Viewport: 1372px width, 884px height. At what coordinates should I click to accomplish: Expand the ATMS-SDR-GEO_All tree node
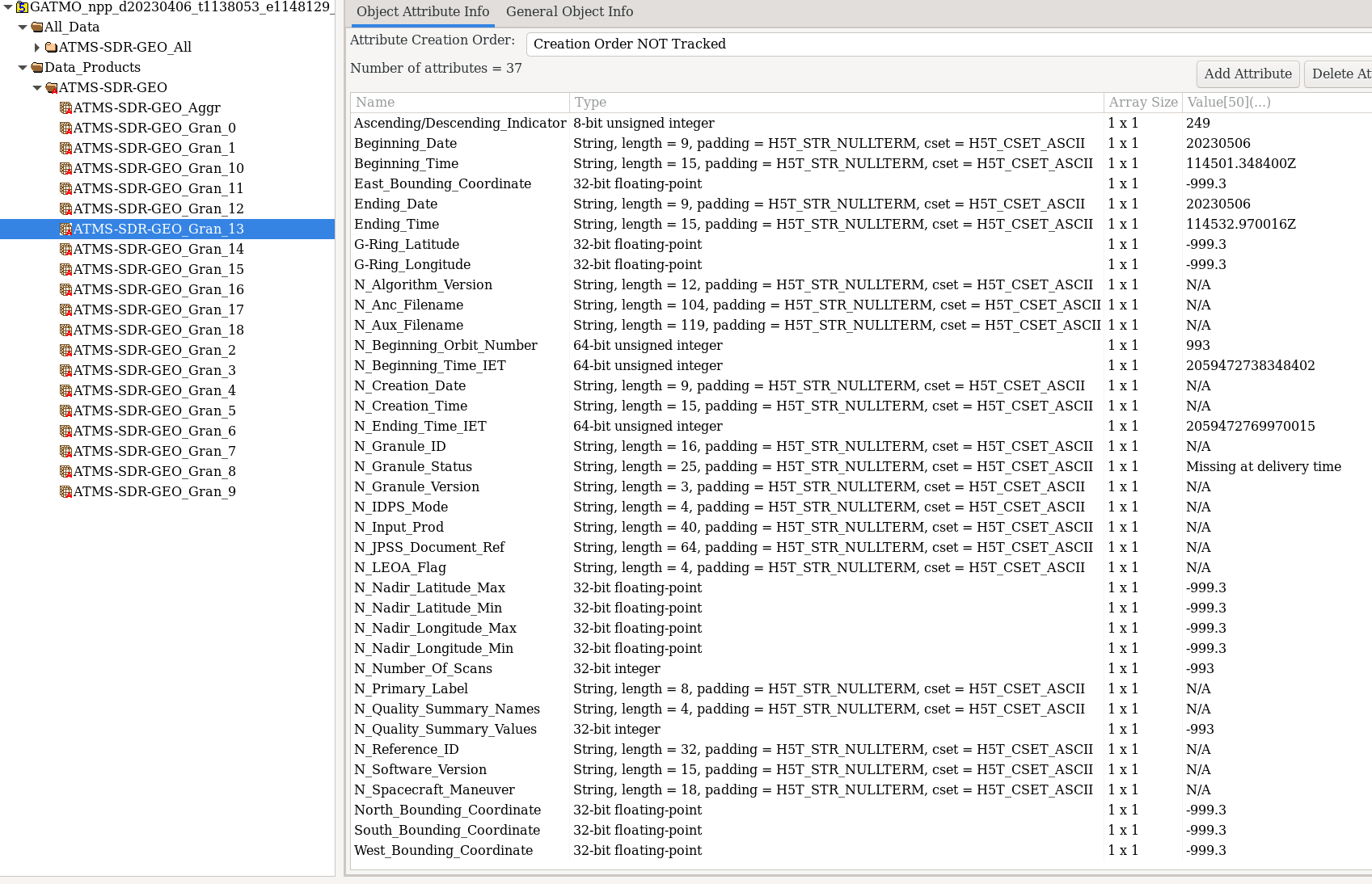pos(36,47)
